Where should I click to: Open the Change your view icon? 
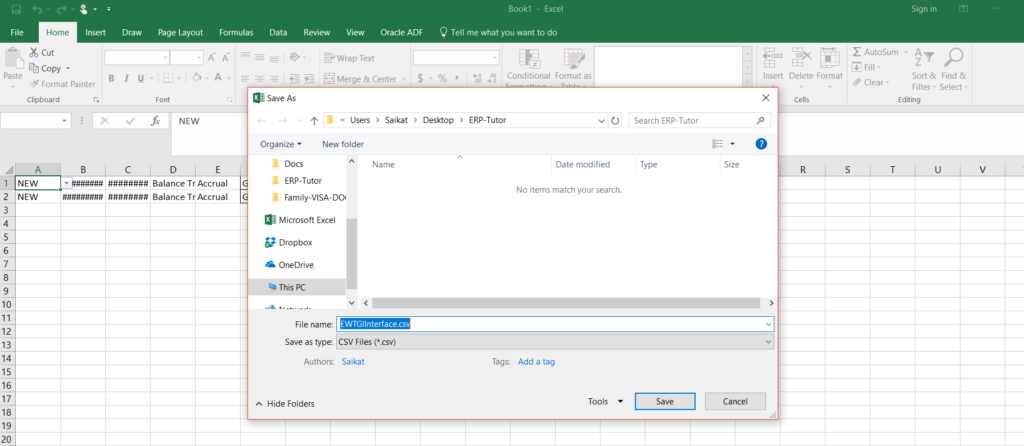[717, 144]
